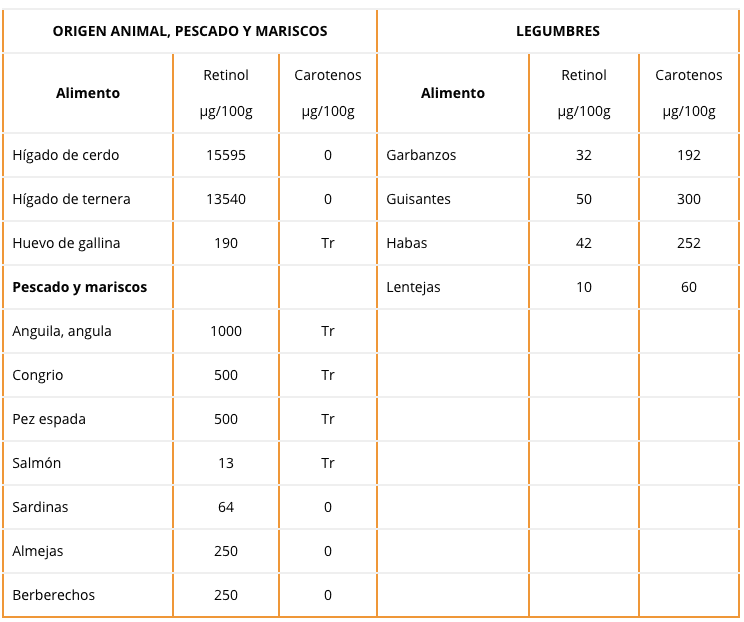Select the Hígado de cerdo row label
Screen dimensions: 744x622
click(x=65, y=155)
